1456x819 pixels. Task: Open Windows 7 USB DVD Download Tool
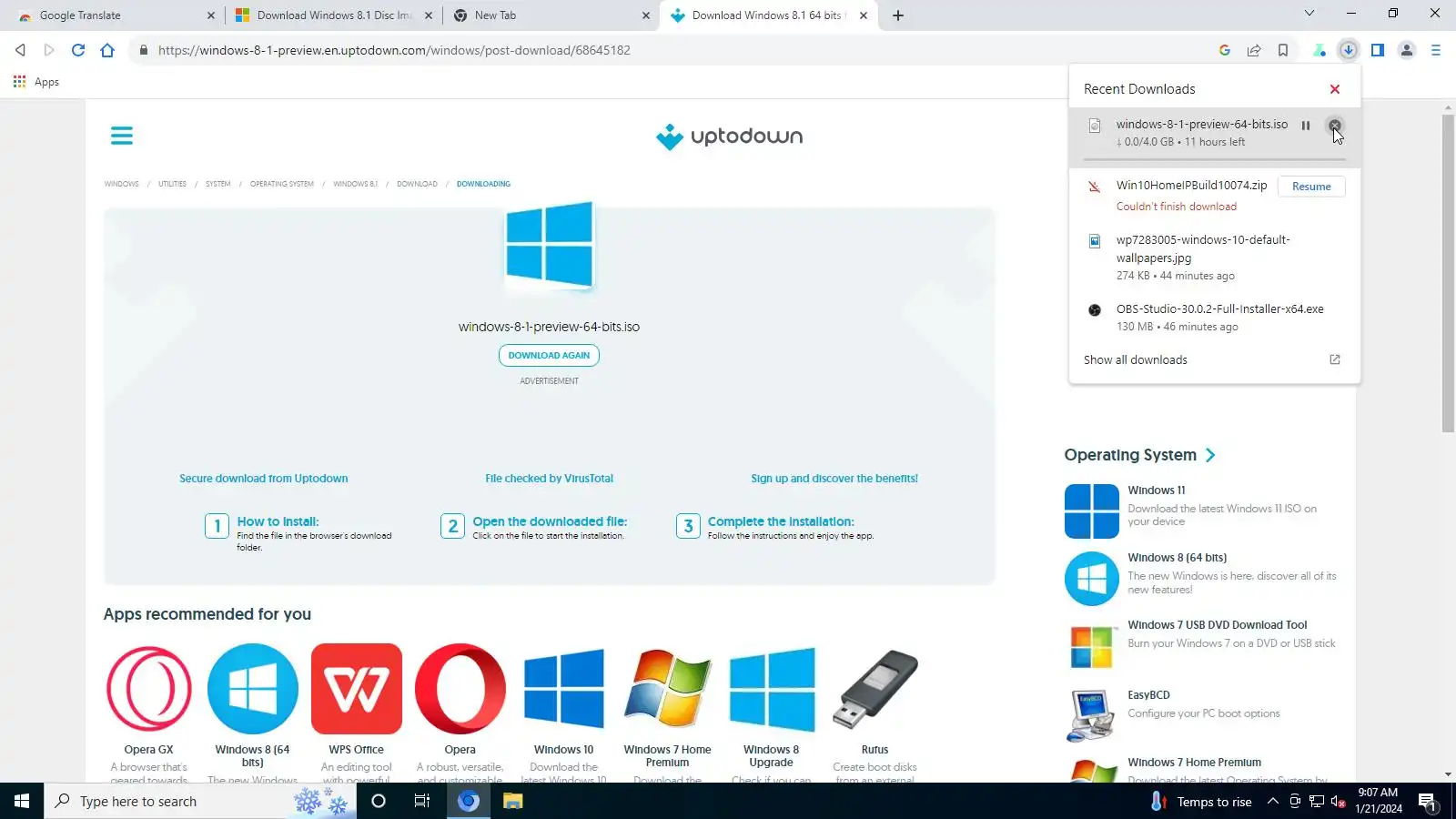pos(1201,644)
